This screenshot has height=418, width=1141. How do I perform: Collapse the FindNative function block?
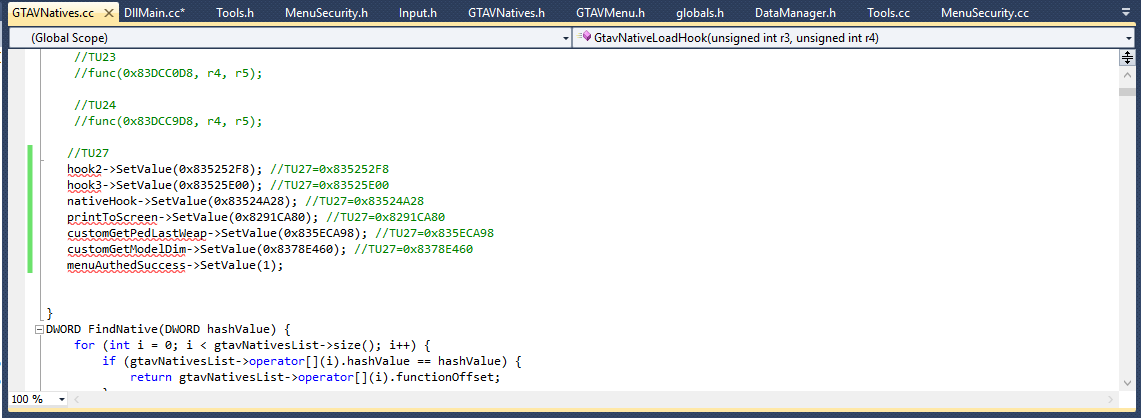[x=39, y=329]
